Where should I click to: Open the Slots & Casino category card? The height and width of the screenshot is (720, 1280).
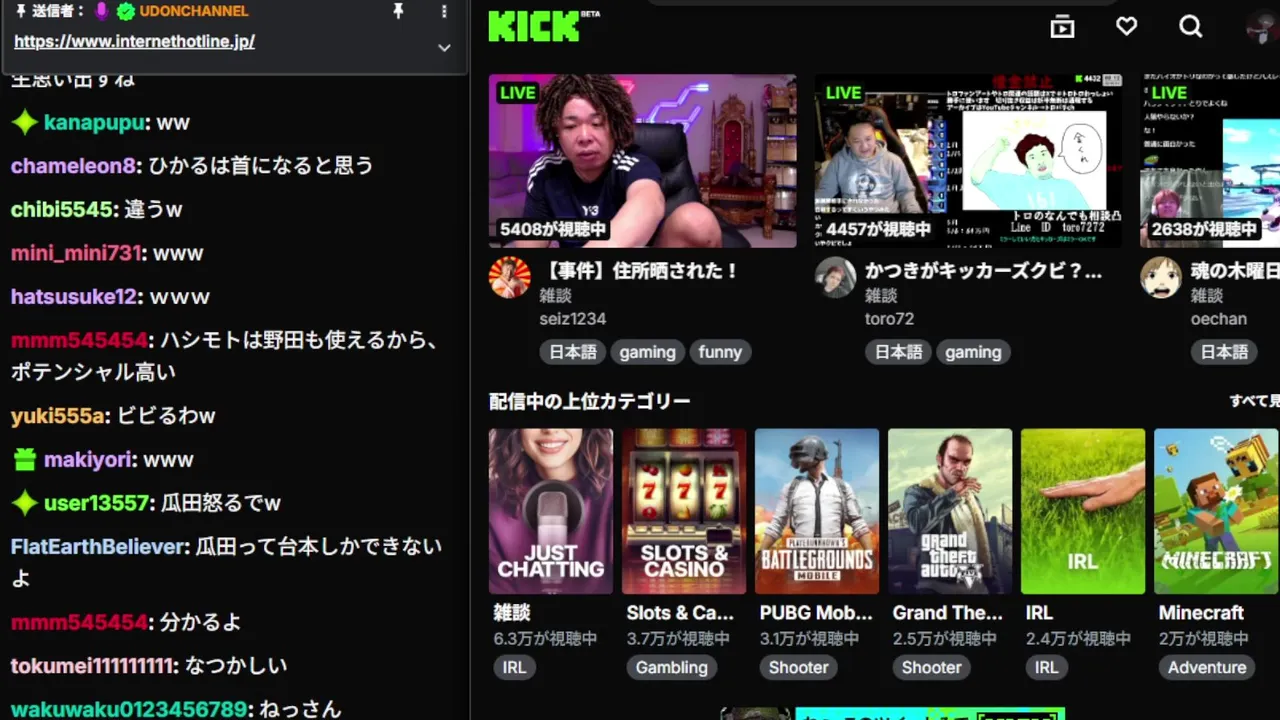point(684,511)
